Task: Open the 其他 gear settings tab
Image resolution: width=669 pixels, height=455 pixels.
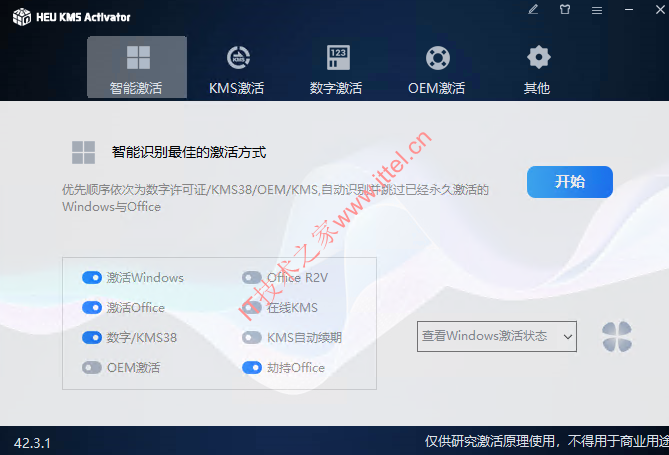Action: click(x=538, y=68)
